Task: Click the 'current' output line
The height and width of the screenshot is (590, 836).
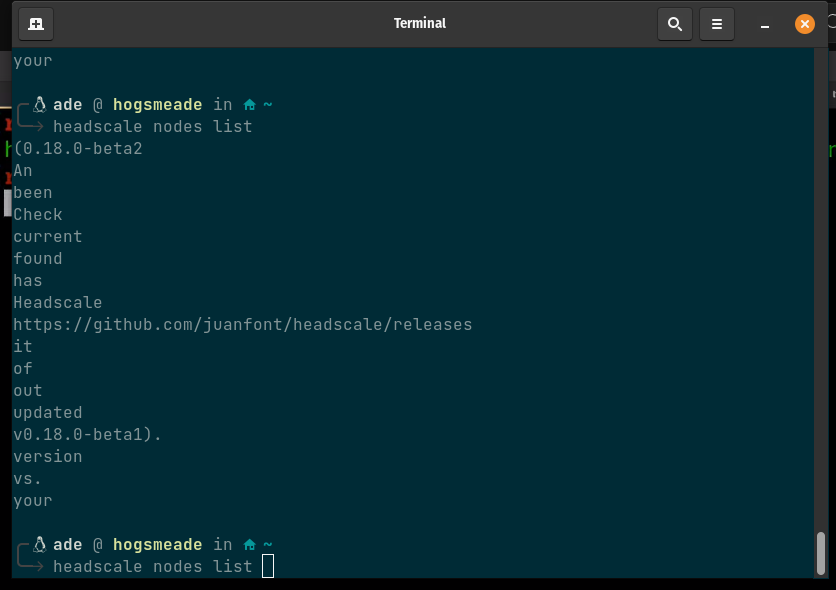Action: [x=48, y=237]
